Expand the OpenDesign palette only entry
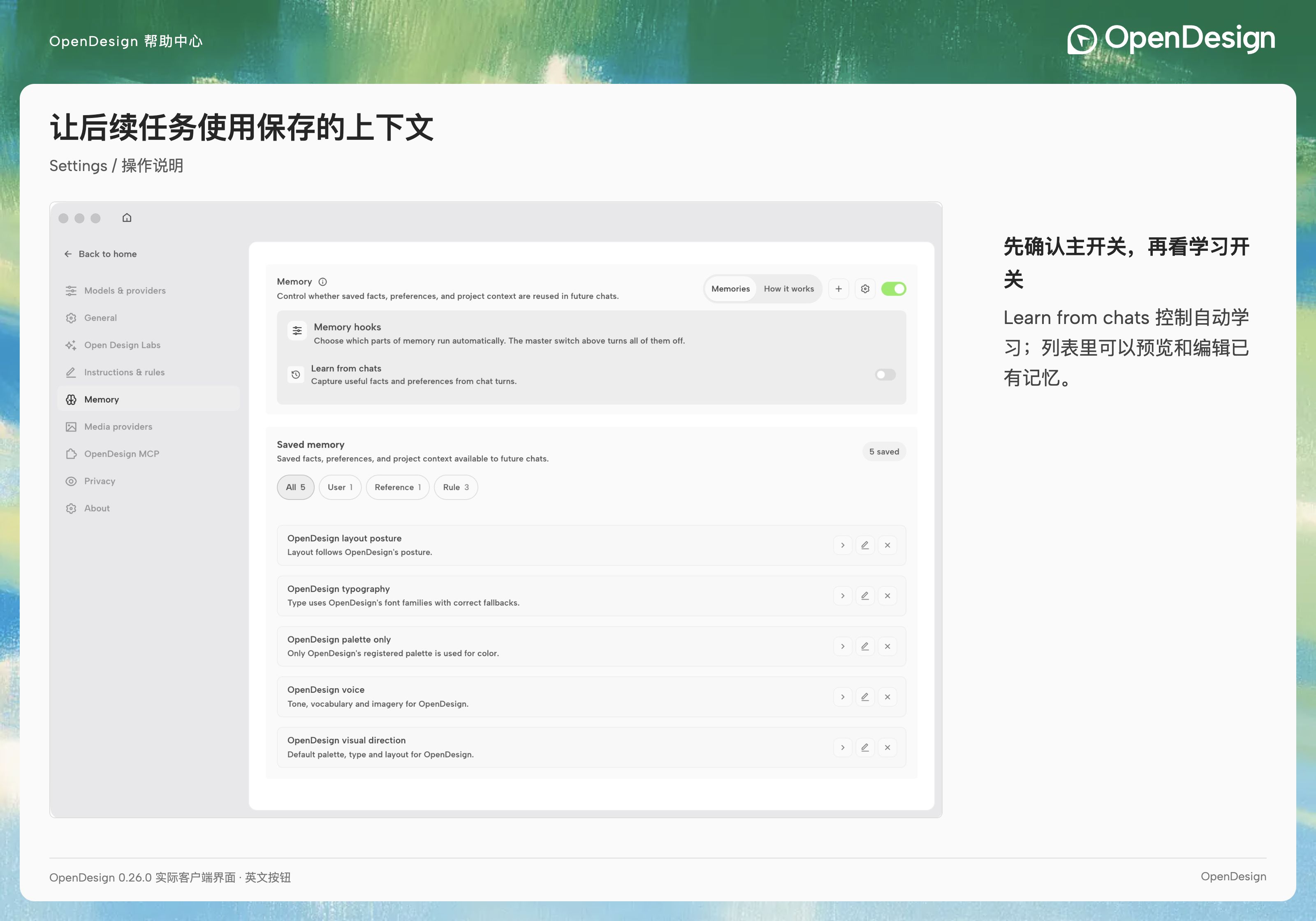1316x921 pixels. click(843, 646)
